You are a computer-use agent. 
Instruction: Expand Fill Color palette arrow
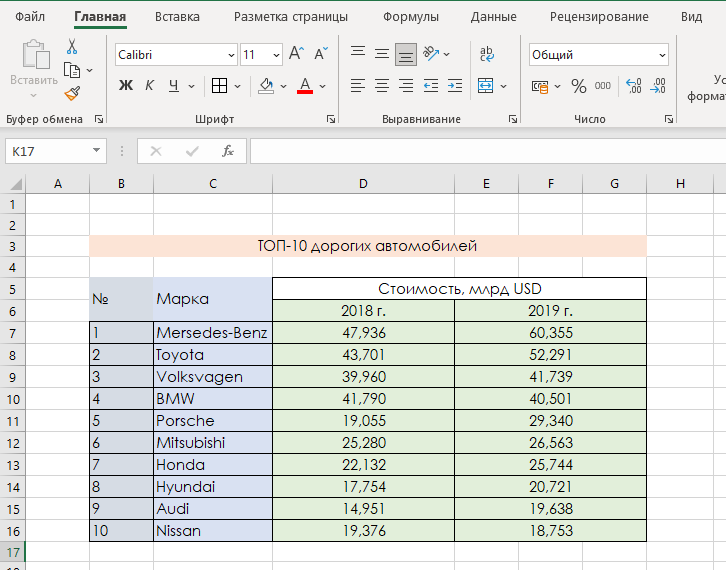pos(283,86)
